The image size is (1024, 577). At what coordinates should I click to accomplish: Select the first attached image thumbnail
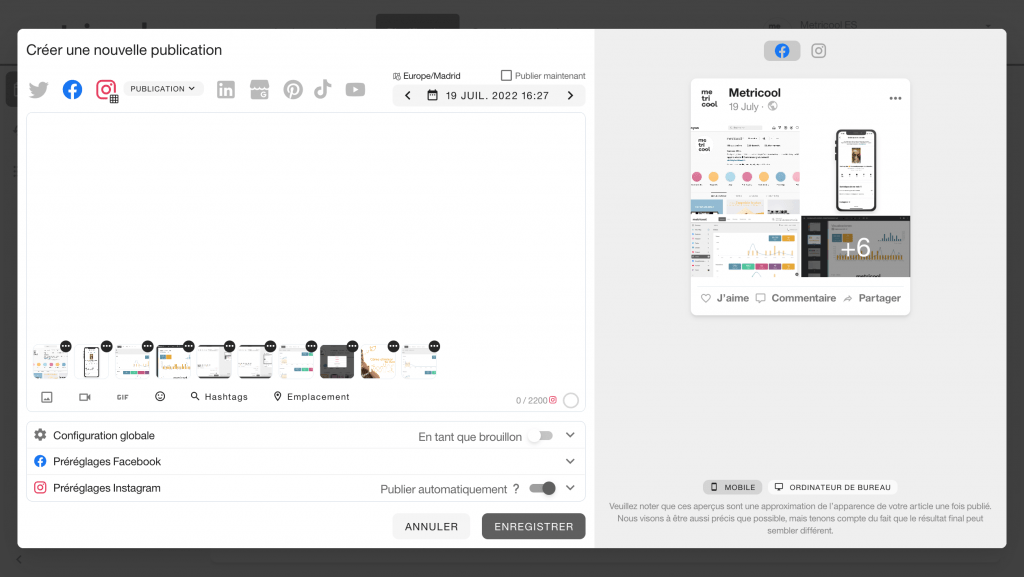click(x=50, y=362)
